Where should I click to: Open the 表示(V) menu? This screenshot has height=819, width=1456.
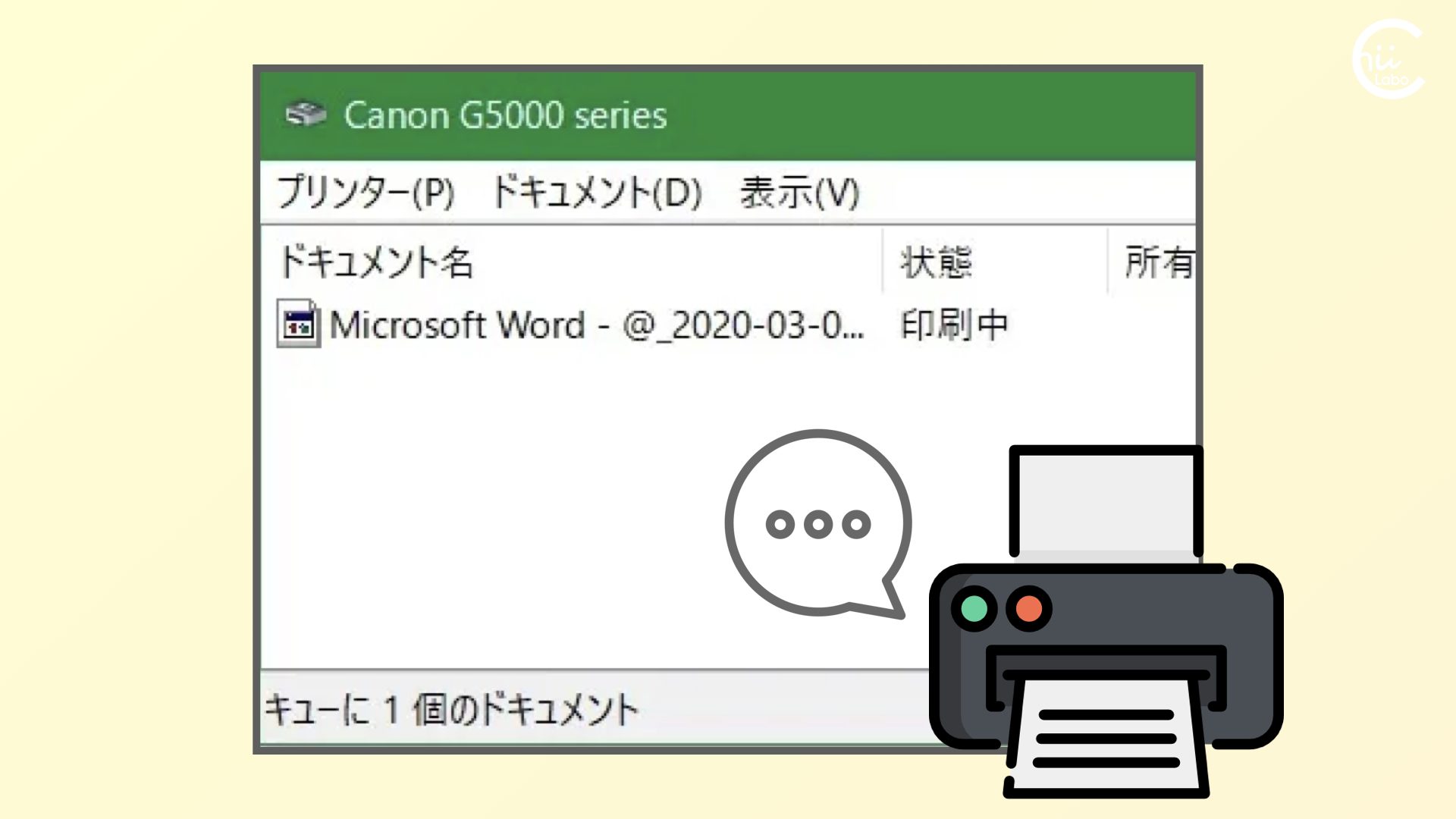click(800, 192)
